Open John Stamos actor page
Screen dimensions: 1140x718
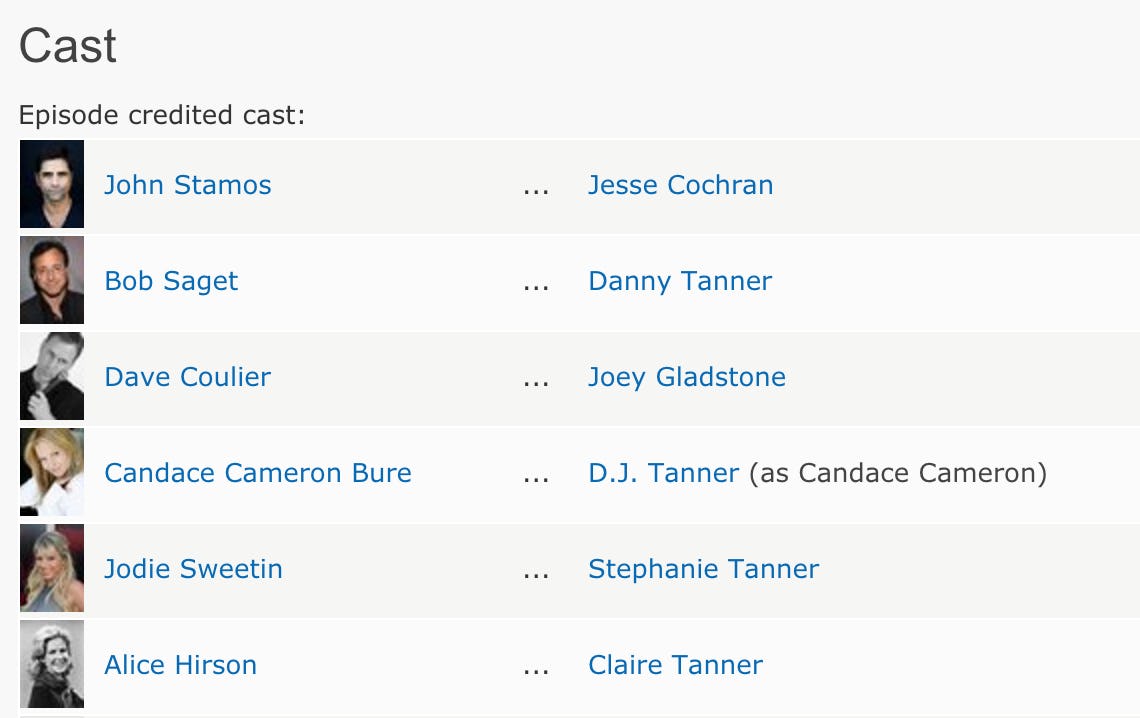point(188,185)
